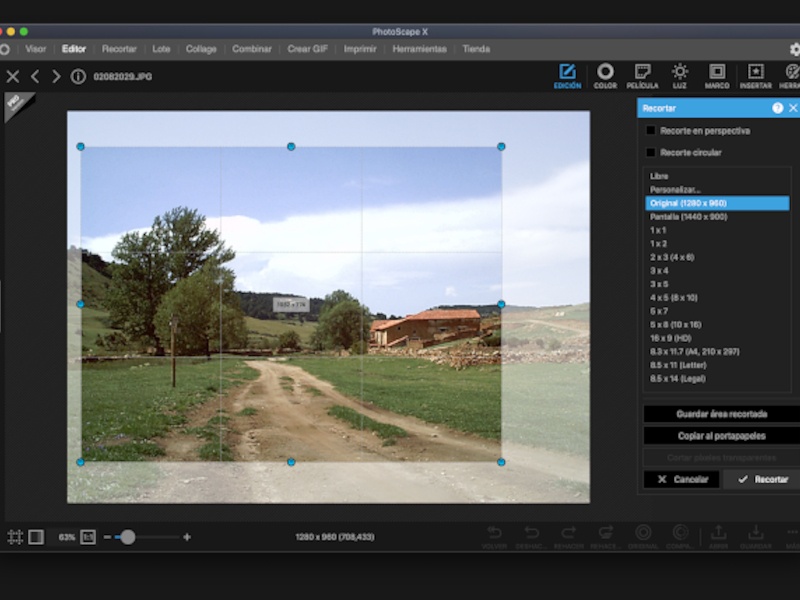Select the Película film effects icon

[642, 76]
